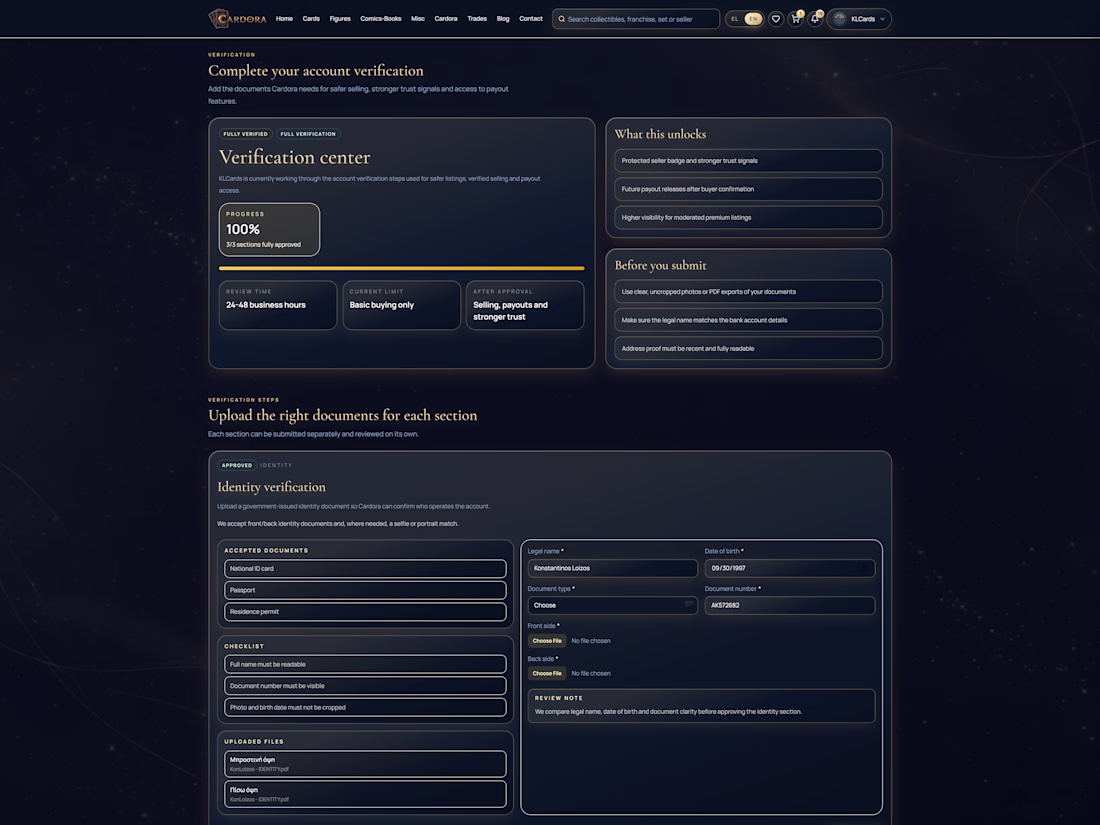The height and width of the screenshot is (825, 1100).
Task: Click the verification progress bar
Action: pos(401,268)
